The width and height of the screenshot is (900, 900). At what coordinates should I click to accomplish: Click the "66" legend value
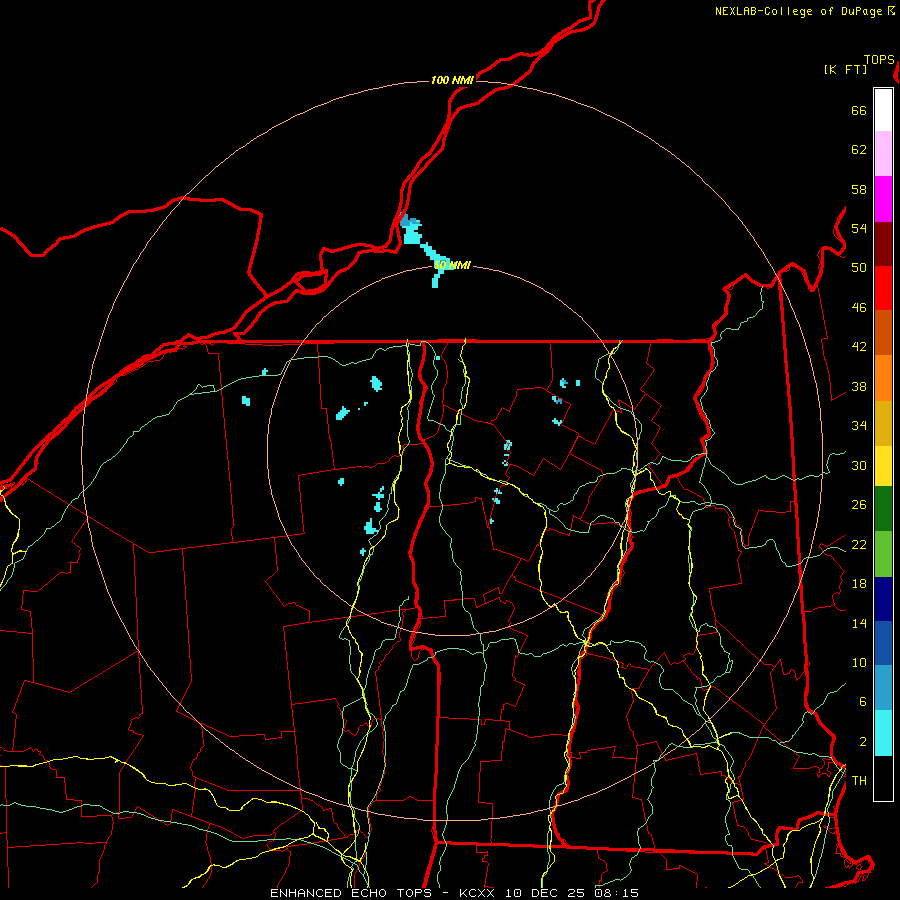(859, 111)
